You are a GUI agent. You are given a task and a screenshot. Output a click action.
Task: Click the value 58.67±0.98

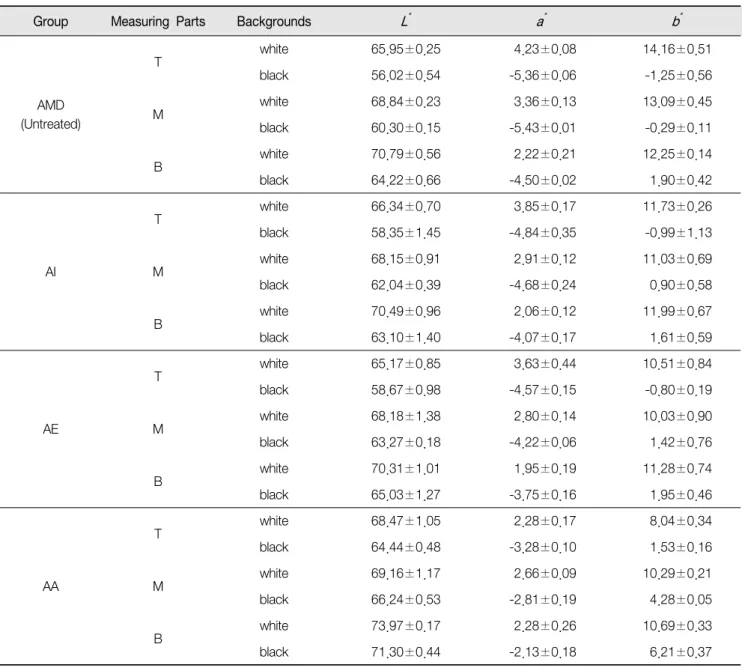pos(406,390)
